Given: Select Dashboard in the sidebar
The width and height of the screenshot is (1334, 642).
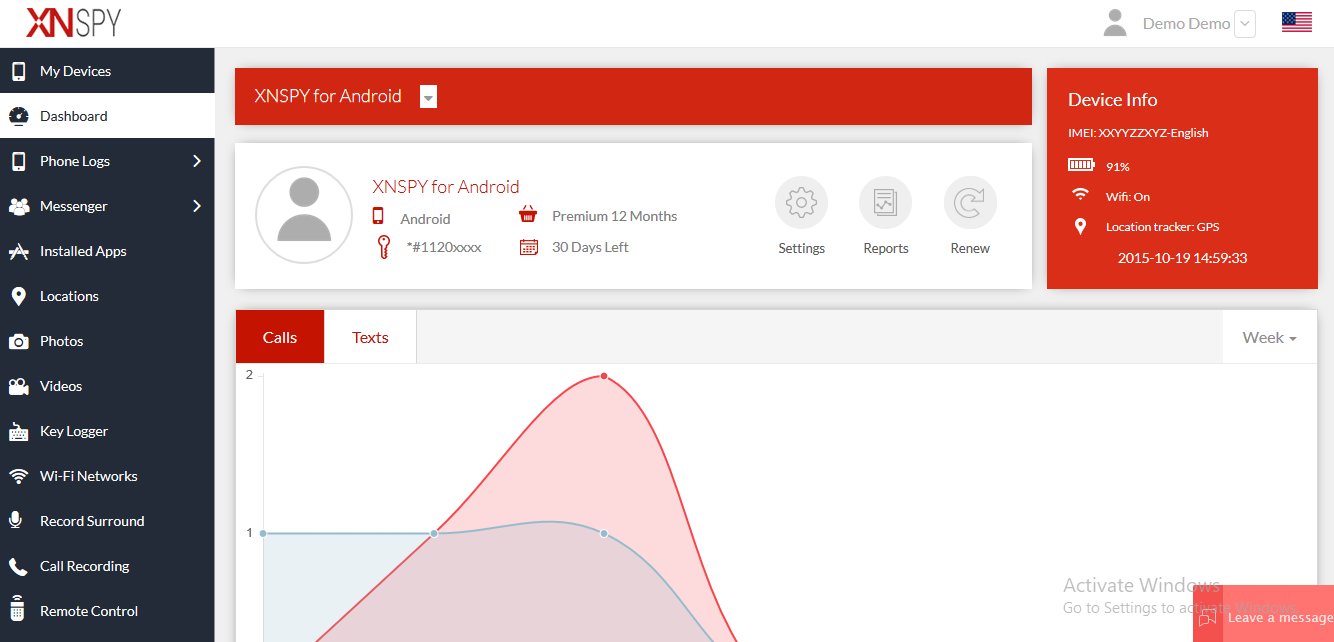Looking at the screenshot, I should pyautogui.click(x=107, y=116).
